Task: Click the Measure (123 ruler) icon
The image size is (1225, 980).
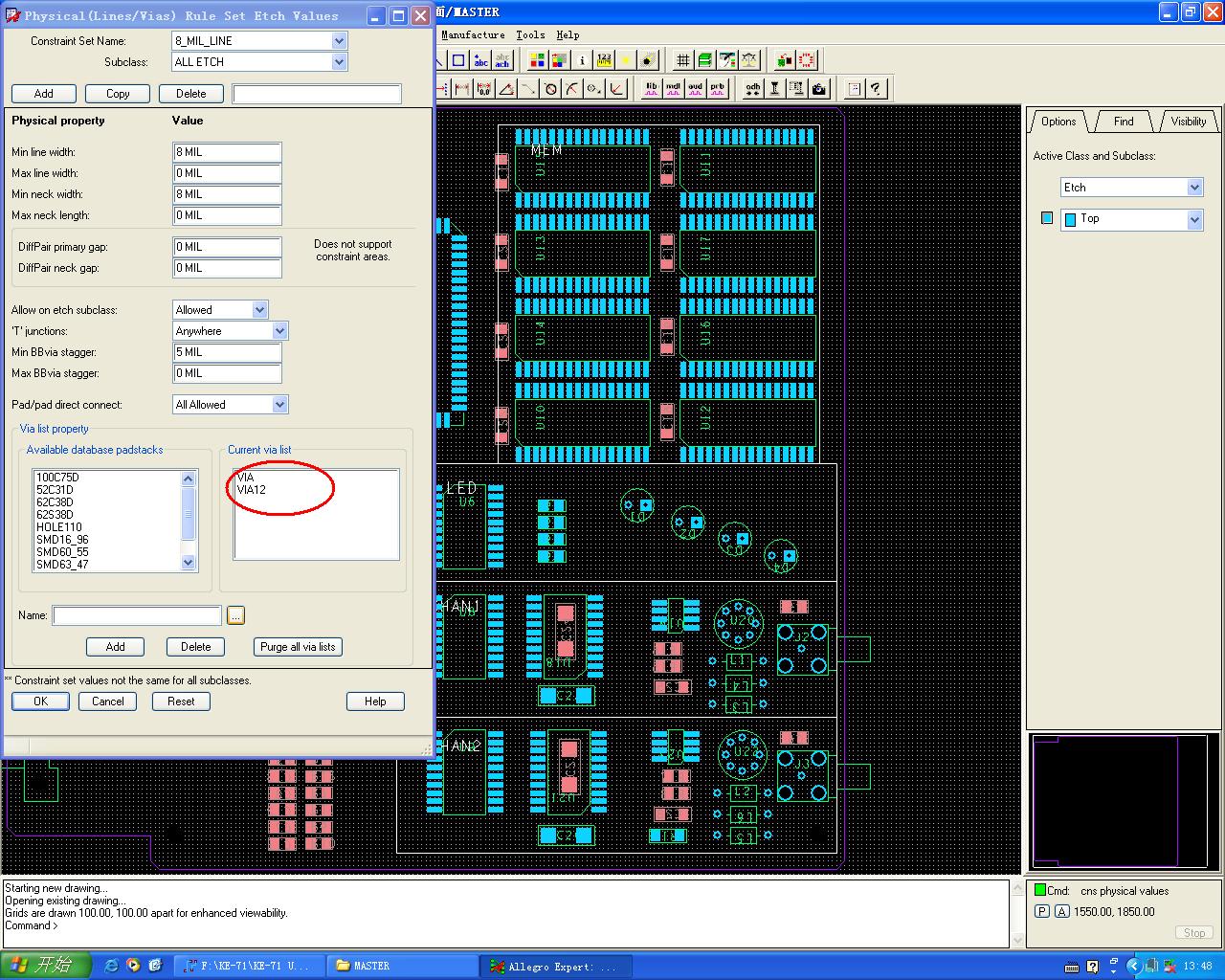Action: tap(604, 60)
